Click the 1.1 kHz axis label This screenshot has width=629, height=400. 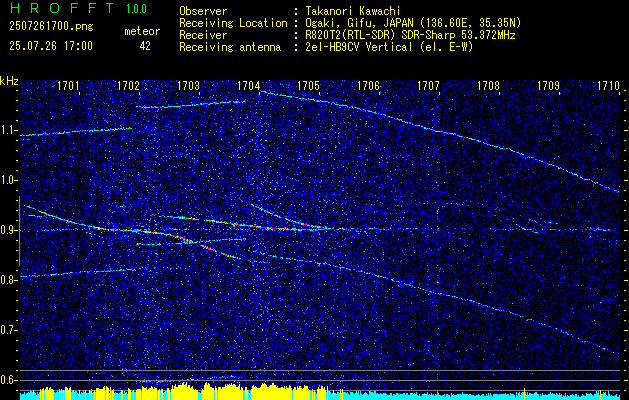coord(9,130)
